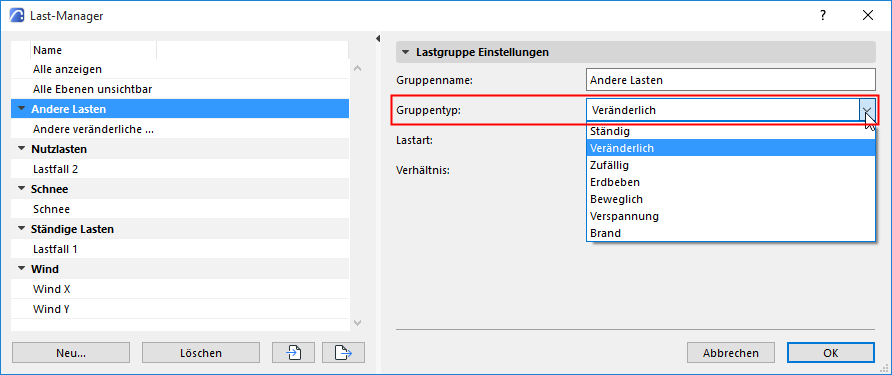Screen dimensions: 892x375
Task: Collapse the Ständige Lasten group triangle
Action: (x=22, y=229)
